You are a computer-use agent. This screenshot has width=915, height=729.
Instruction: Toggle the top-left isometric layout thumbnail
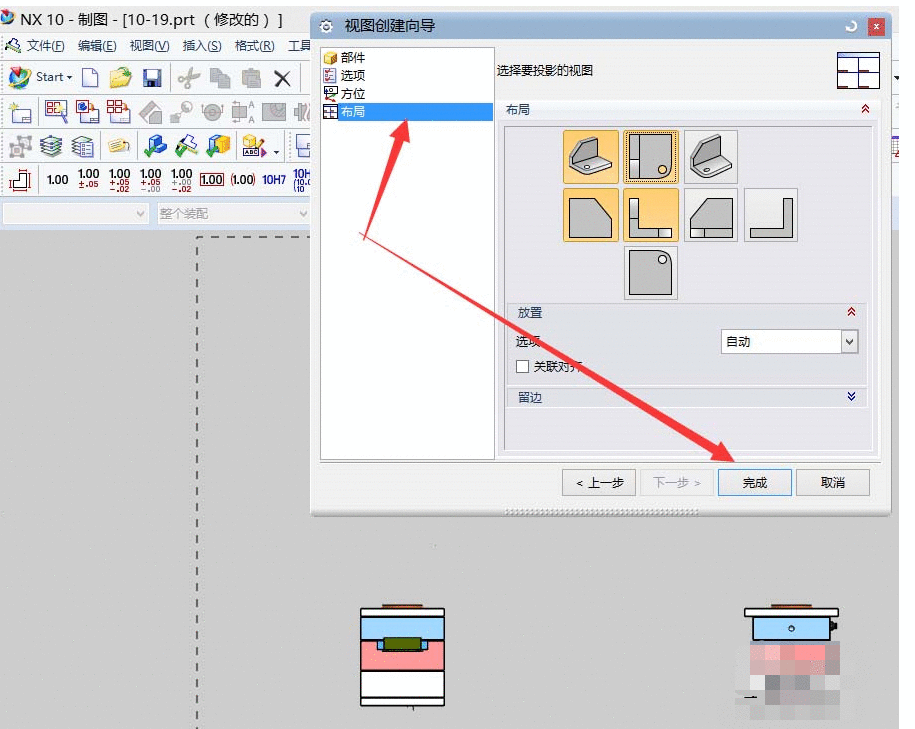pyautogui.click(x=589, y=156)
